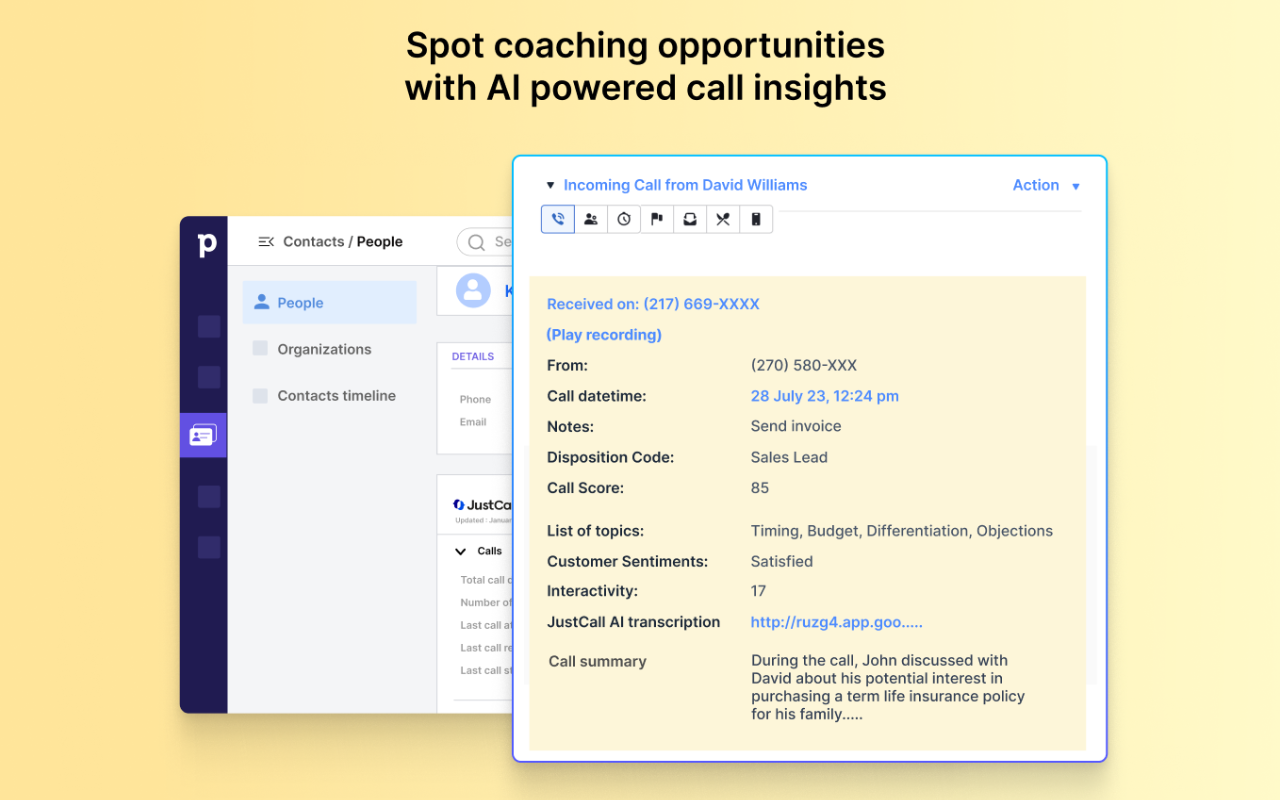Screen dimensions: 1280x800
Task: Click the mobile phone icon
Action: click(755, 218)
